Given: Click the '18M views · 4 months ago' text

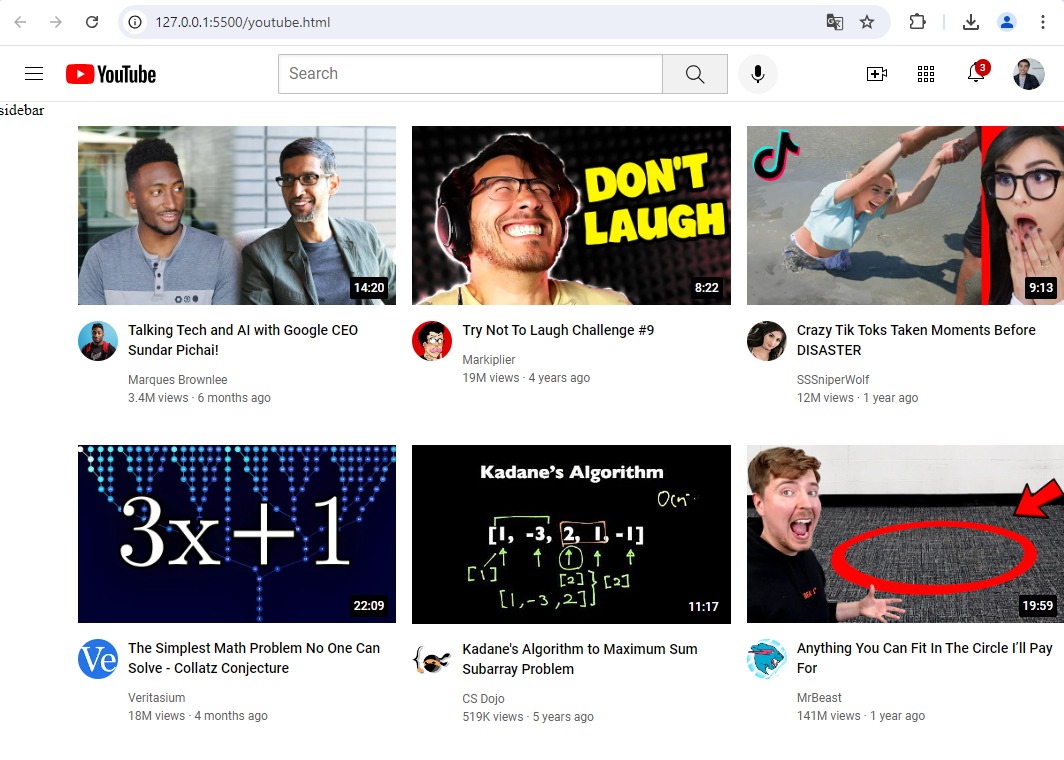Looking at the screenshot, I should tap(198, 716).
